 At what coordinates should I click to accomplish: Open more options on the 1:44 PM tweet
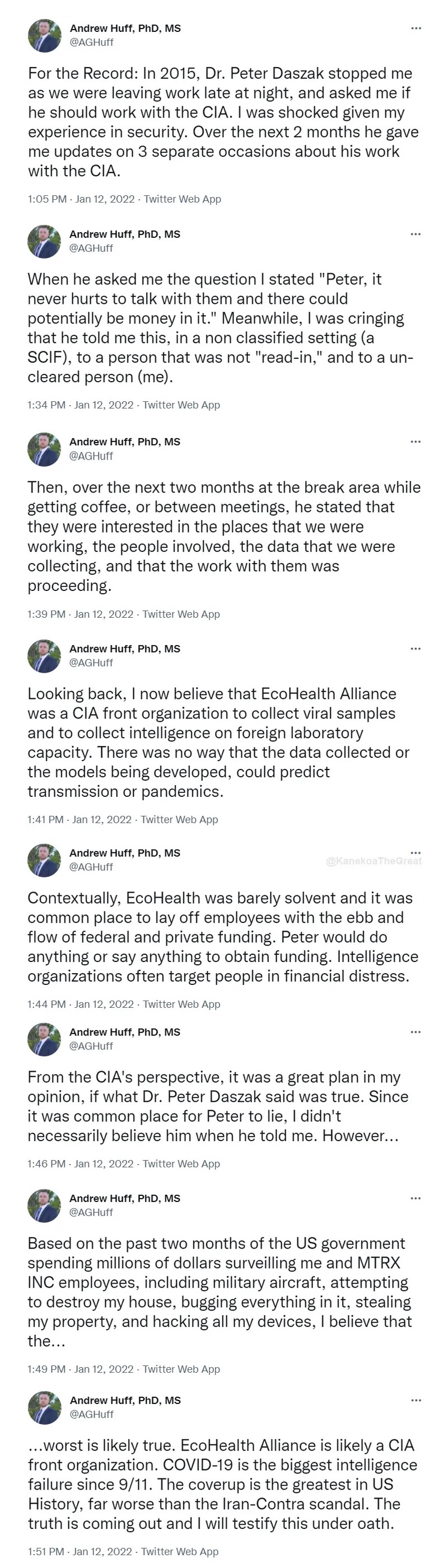(x=415, y=852)
